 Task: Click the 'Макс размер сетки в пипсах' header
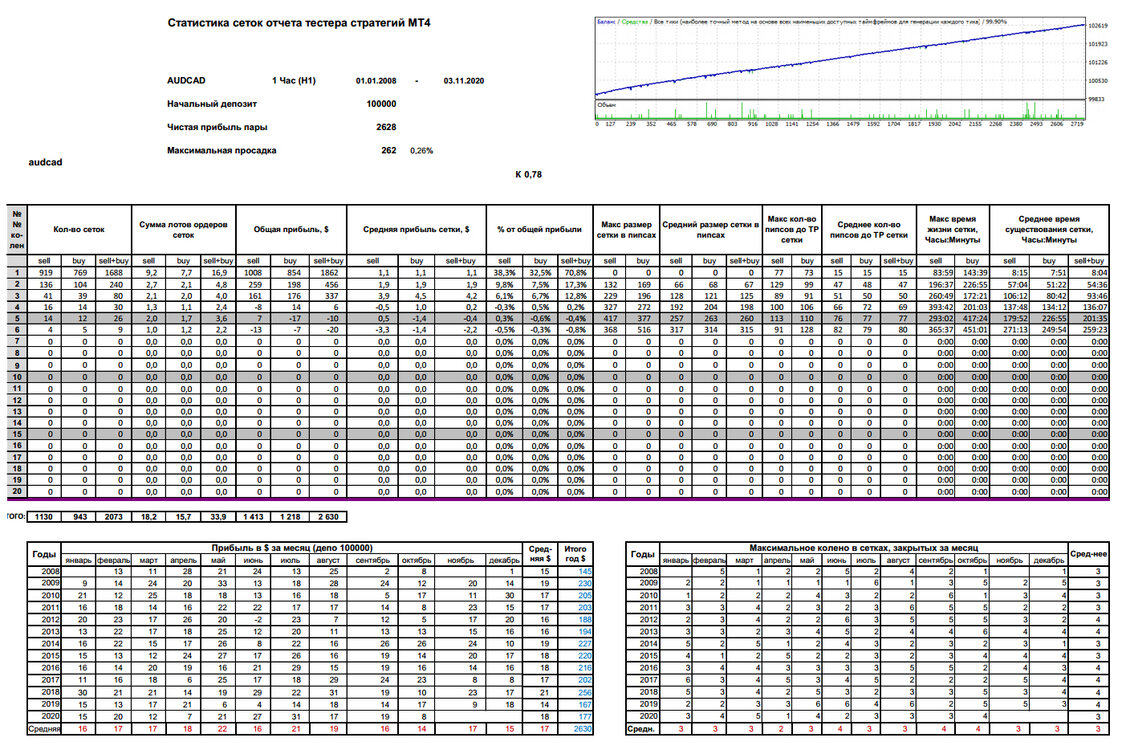pyautogui.click(x=626, y=229)
